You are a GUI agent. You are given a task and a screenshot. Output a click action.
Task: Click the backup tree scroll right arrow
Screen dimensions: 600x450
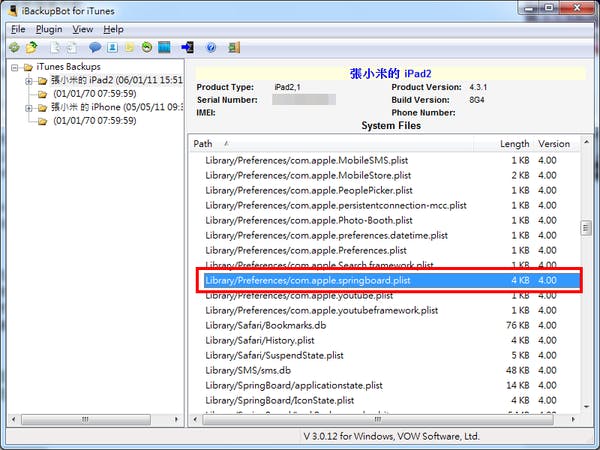[176, 419]
